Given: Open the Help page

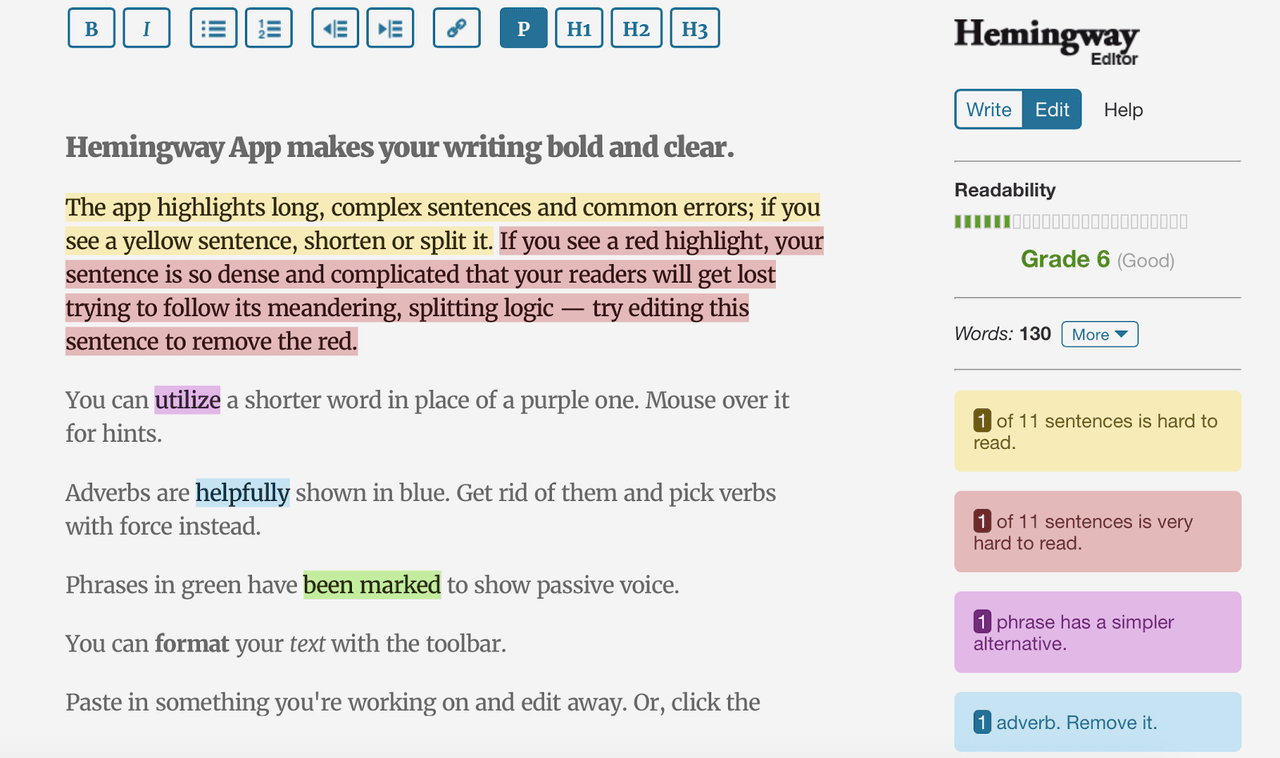Looking at the screenshot, I should (x=1123, y=110).
